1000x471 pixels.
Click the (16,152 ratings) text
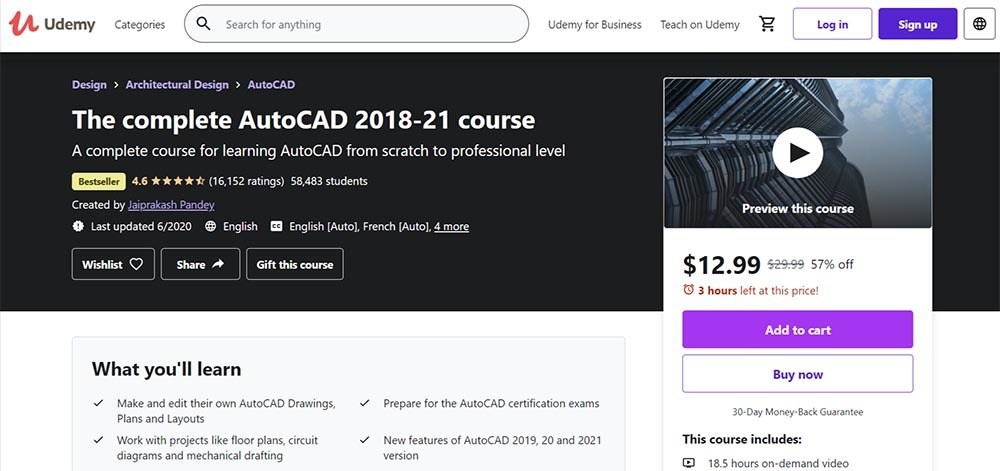[246, 181]
